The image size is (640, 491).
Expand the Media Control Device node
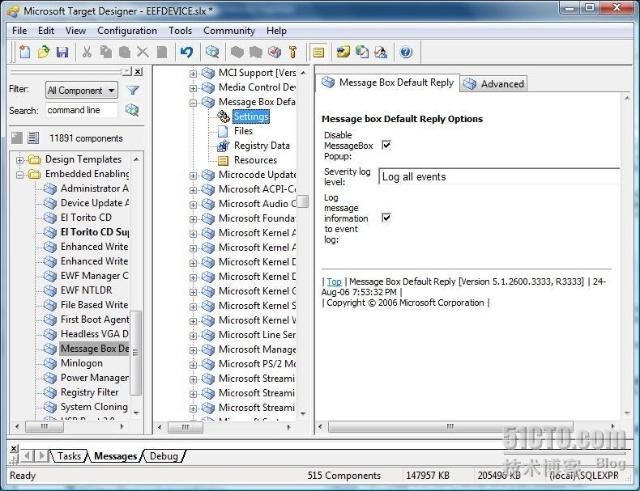pos(193,88)
